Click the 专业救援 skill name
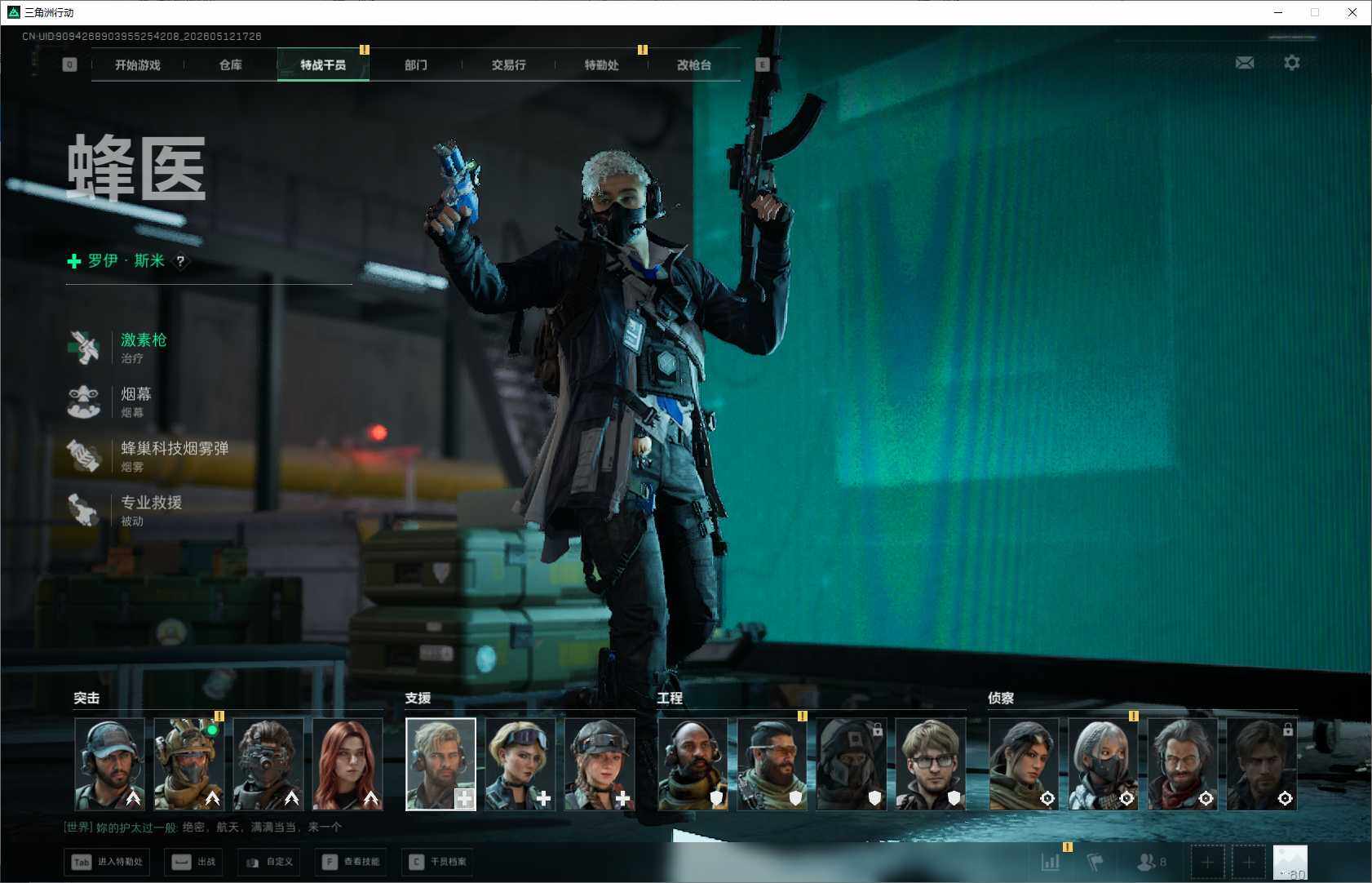Screen dimensions: 1372x883 [152, 503]
